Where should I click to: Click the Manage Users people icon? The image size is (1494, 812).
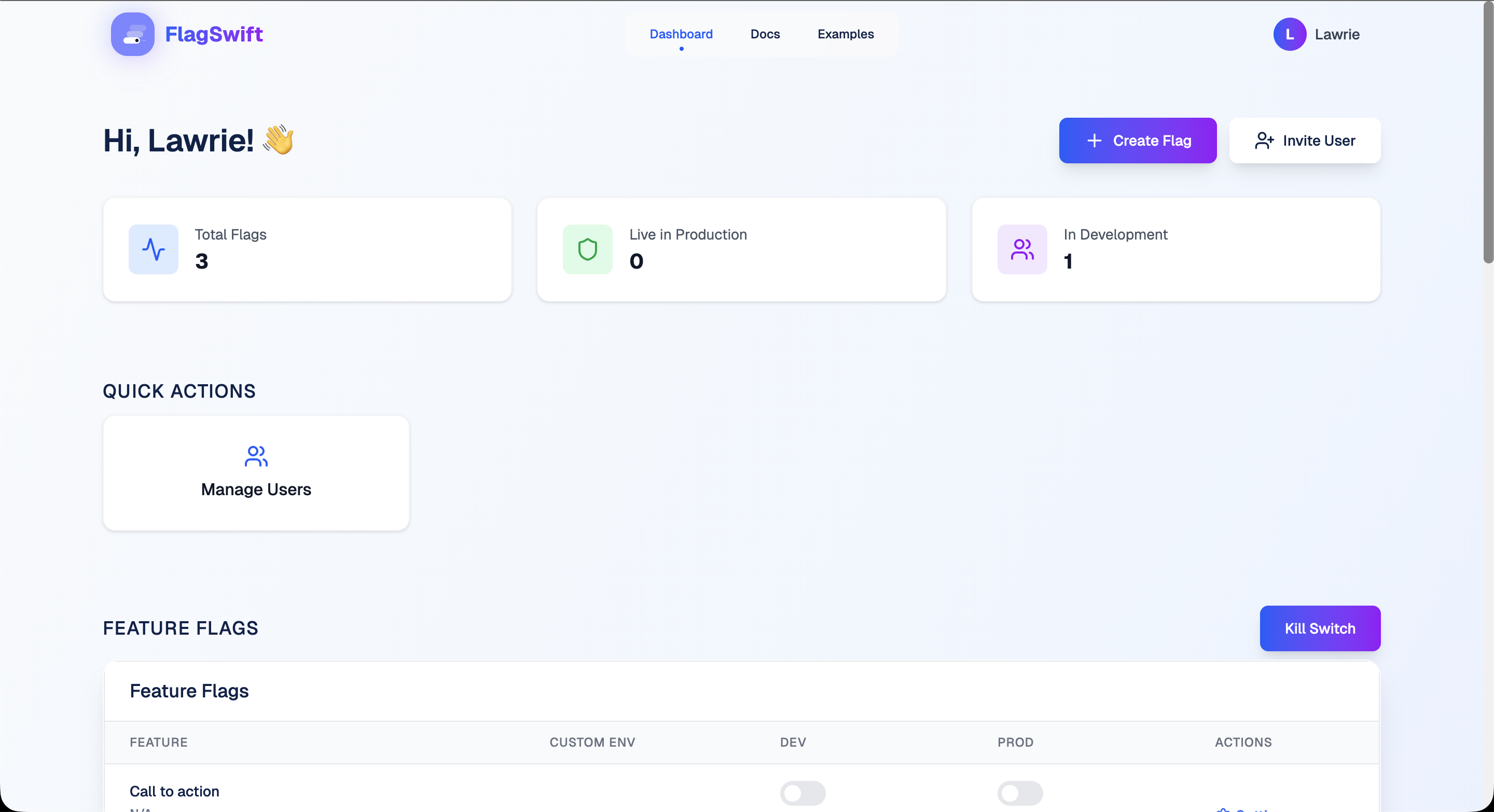click(256, 456)
